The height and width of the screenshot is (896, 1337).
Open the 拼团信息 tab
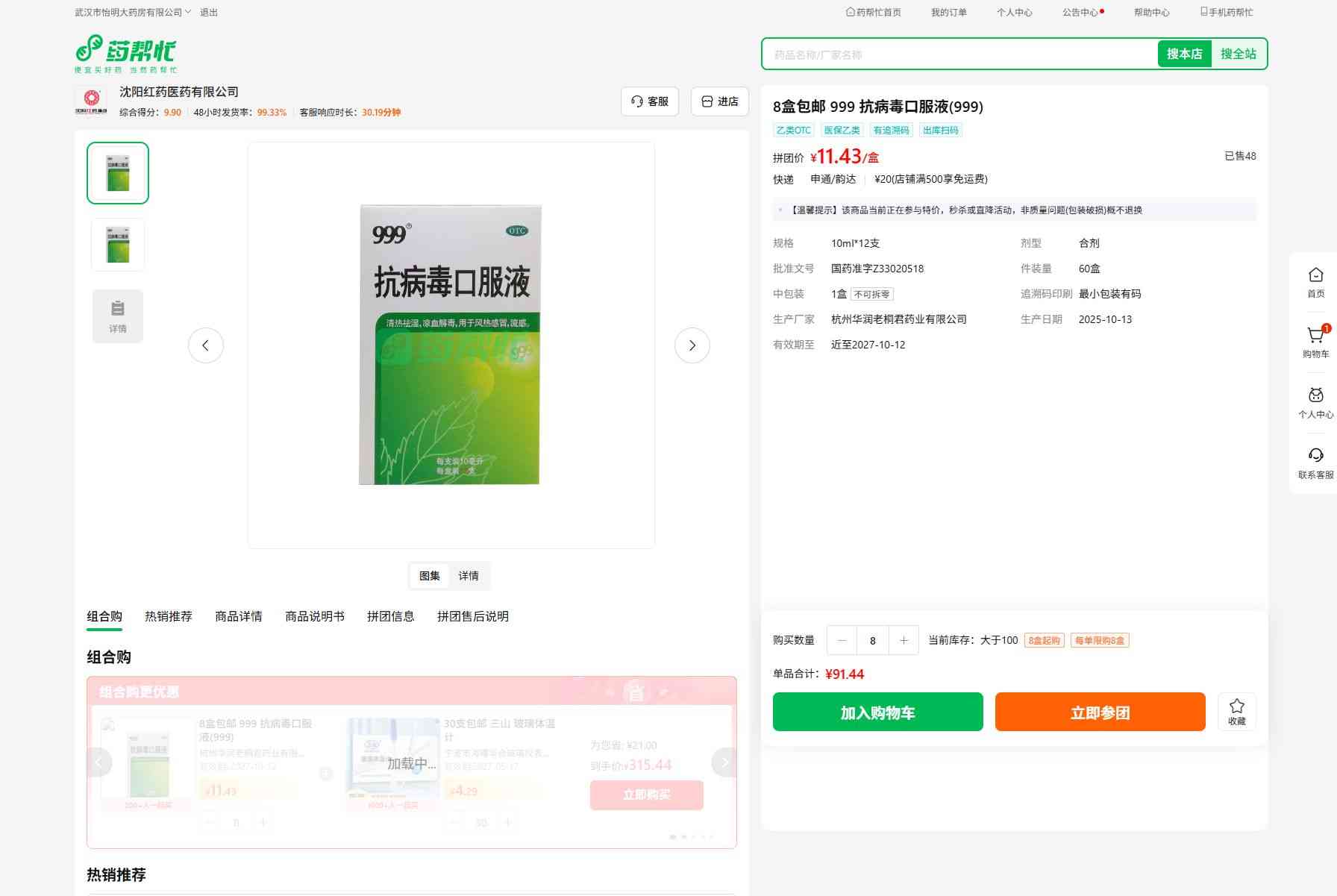390,616
